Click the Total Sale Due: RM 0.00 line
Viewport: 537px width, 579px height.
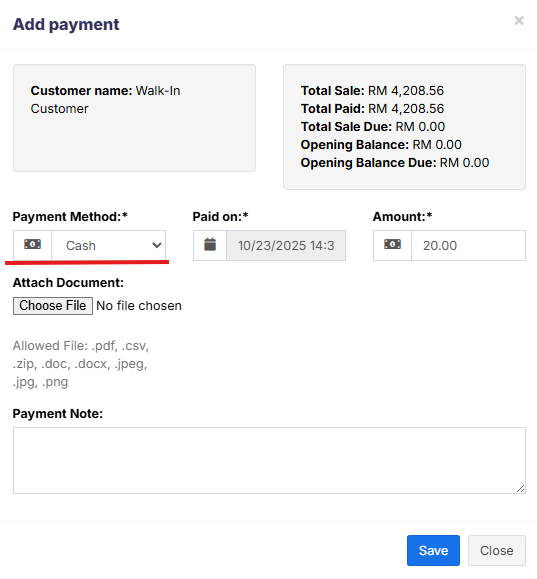[373, 127]
